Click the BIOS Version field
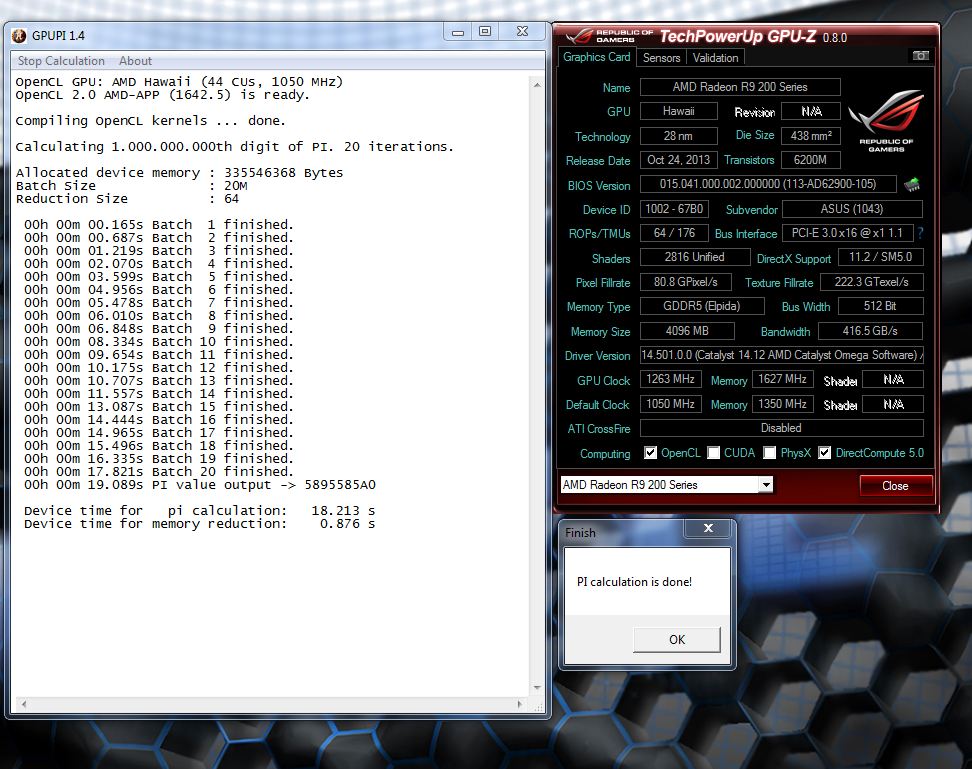This screenshot has height=769, width=972. tap(768, 184)
